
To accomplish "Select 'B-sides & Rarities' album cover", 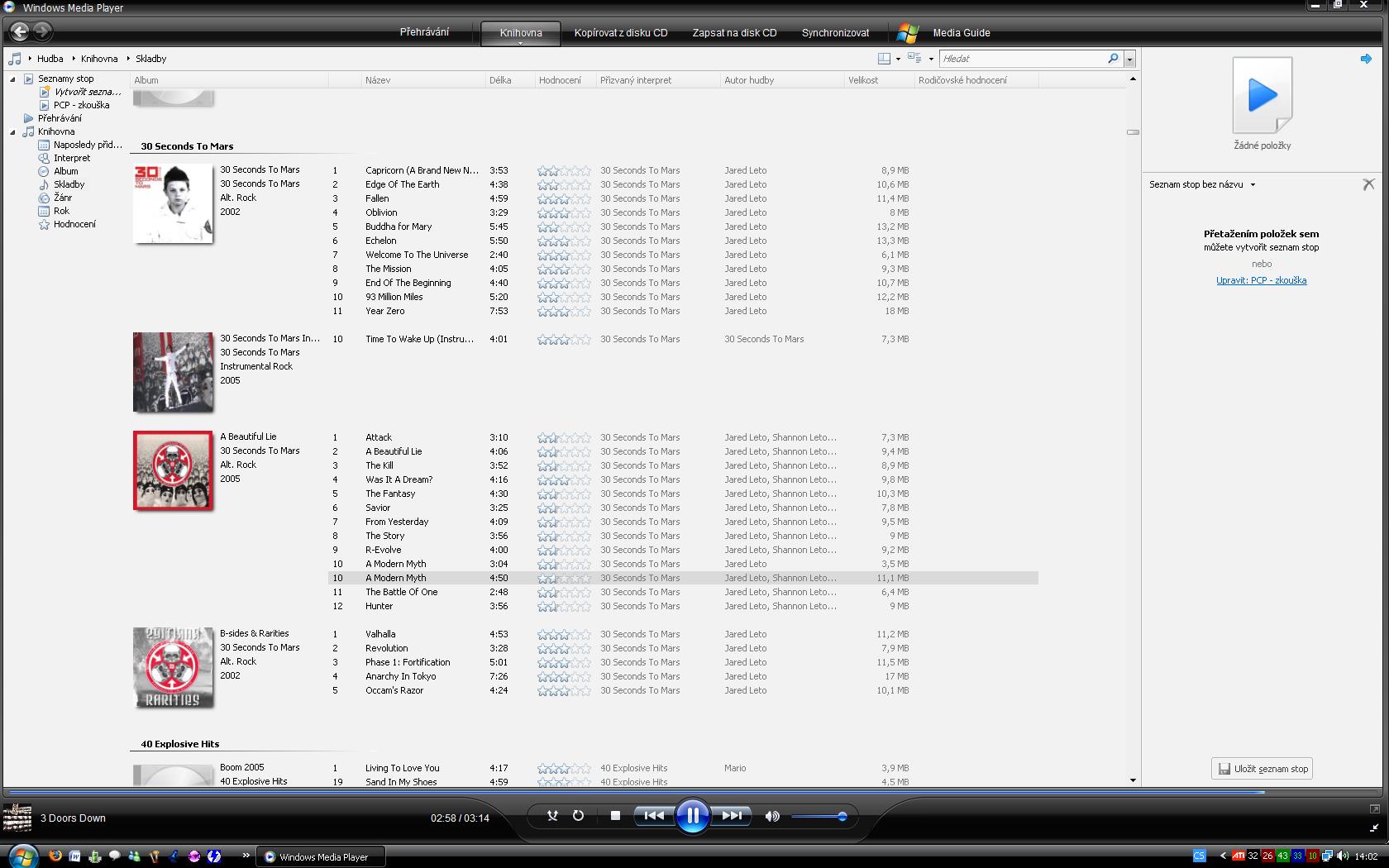I will click(x=173, y=666).
